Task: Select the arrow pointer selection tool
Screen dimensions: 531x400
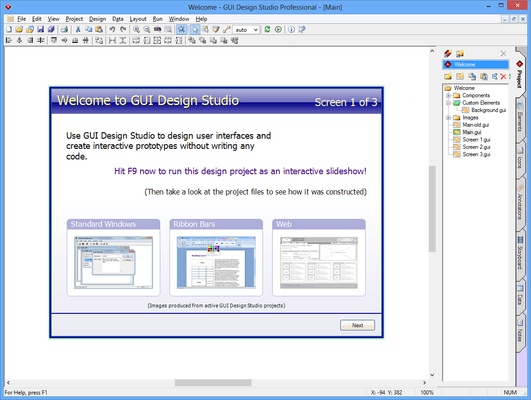Action: point(195,29)
